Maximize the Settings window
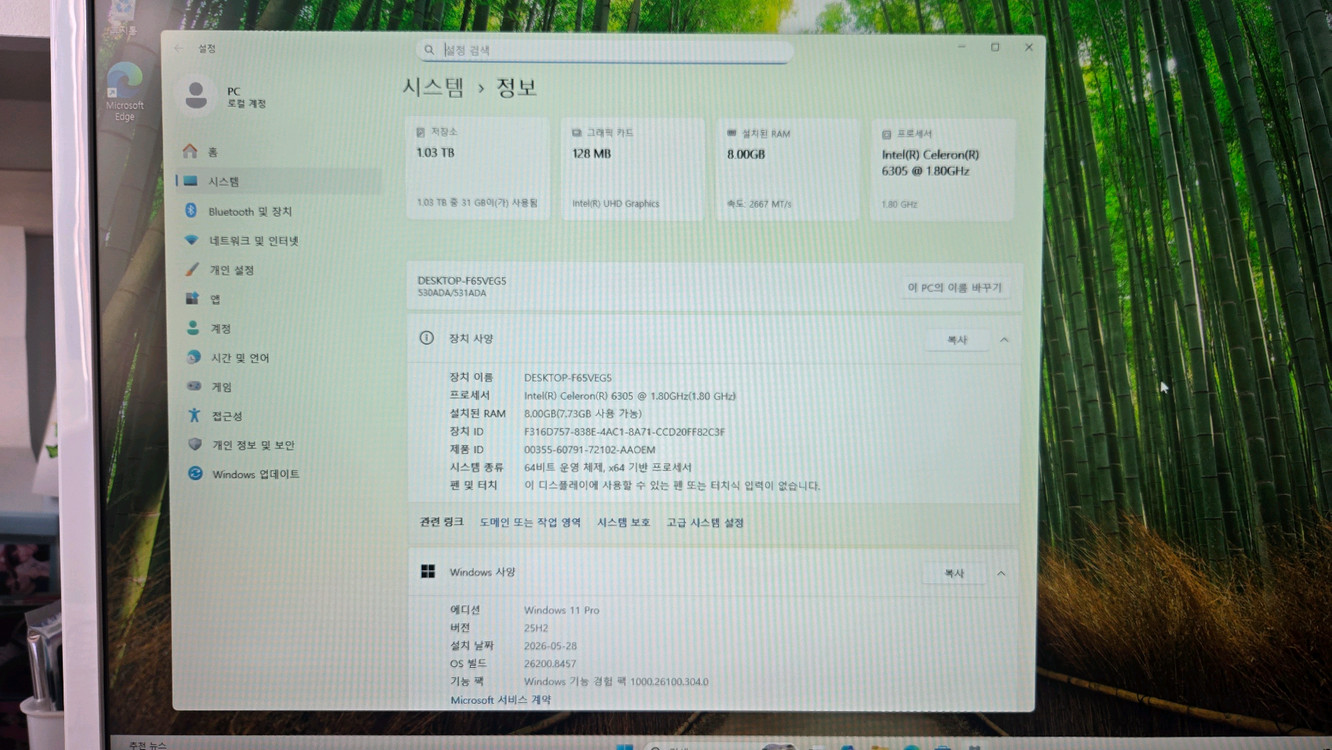Viewport: 1332px width, 750px height. click(x=995, y=47)
